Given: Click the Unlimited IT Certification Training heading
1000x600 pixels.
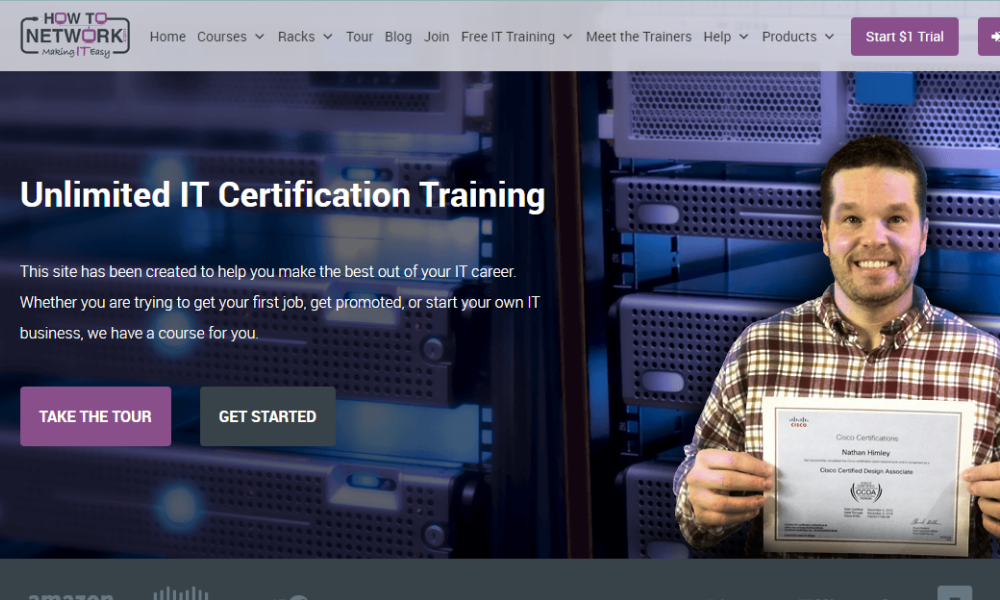Looking at the screenshot, I should coord(282,194).
